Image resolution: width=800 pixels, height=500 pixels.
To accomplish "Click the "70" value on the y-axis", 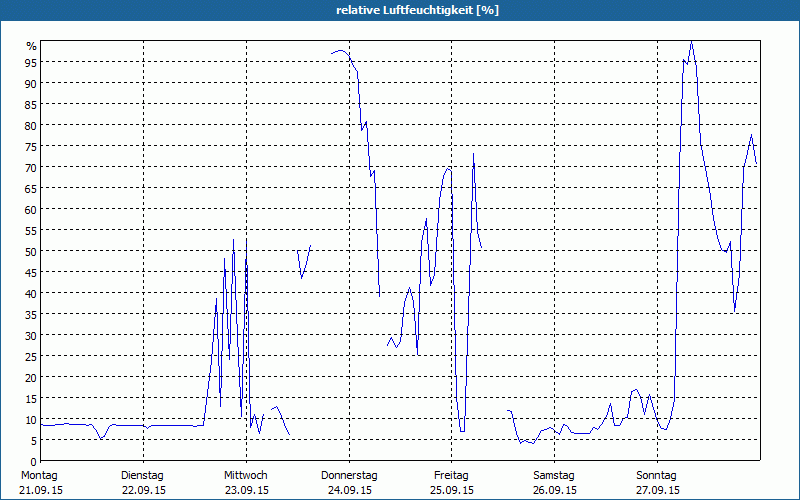I will pos(30,168).
